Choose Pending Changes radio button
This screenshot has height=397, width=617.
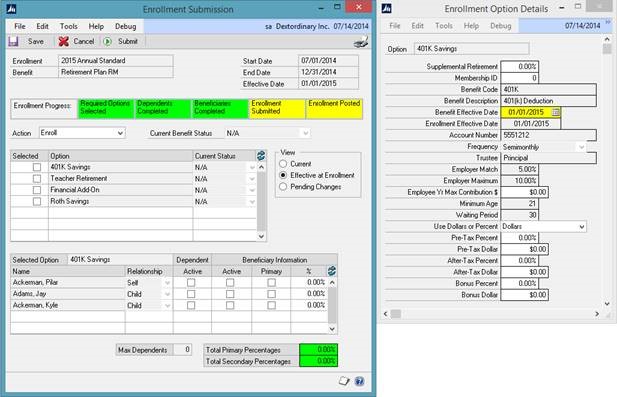283,186
